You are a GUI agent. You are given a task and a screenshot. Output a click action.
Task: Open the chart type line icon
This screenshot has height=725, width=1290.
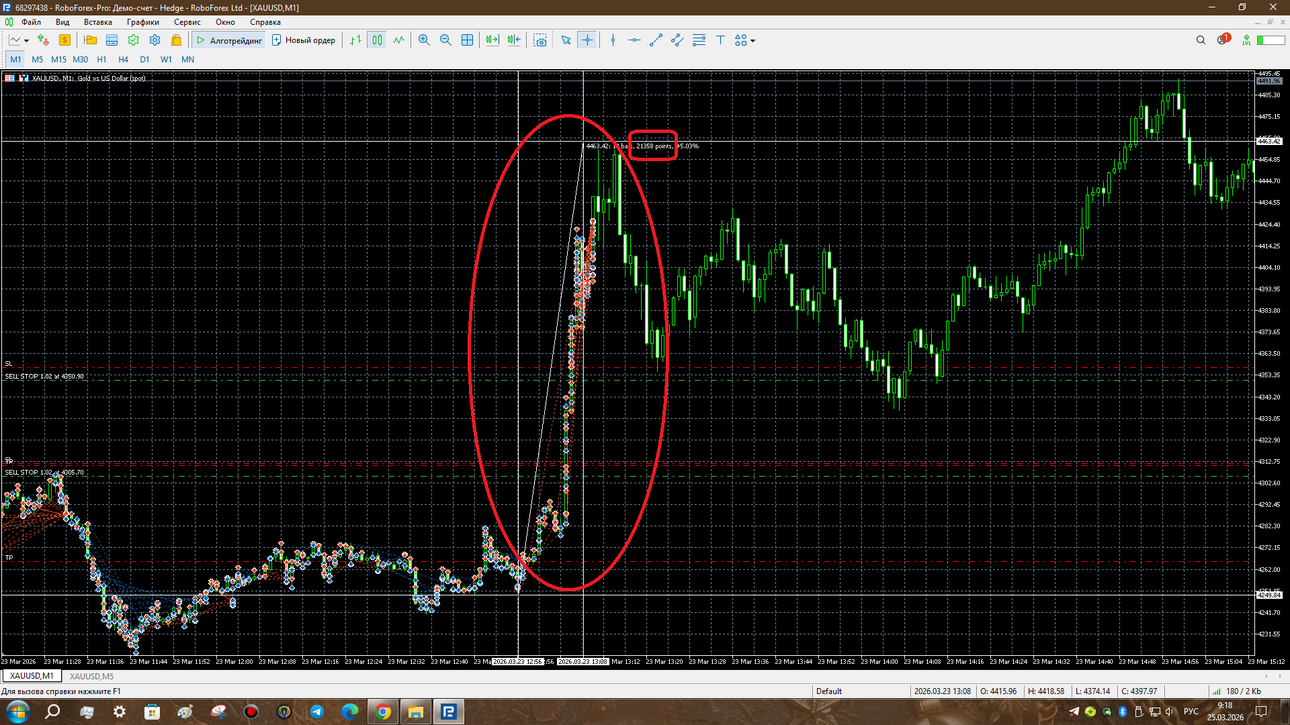pyautogui.click(x=14, y=40)
